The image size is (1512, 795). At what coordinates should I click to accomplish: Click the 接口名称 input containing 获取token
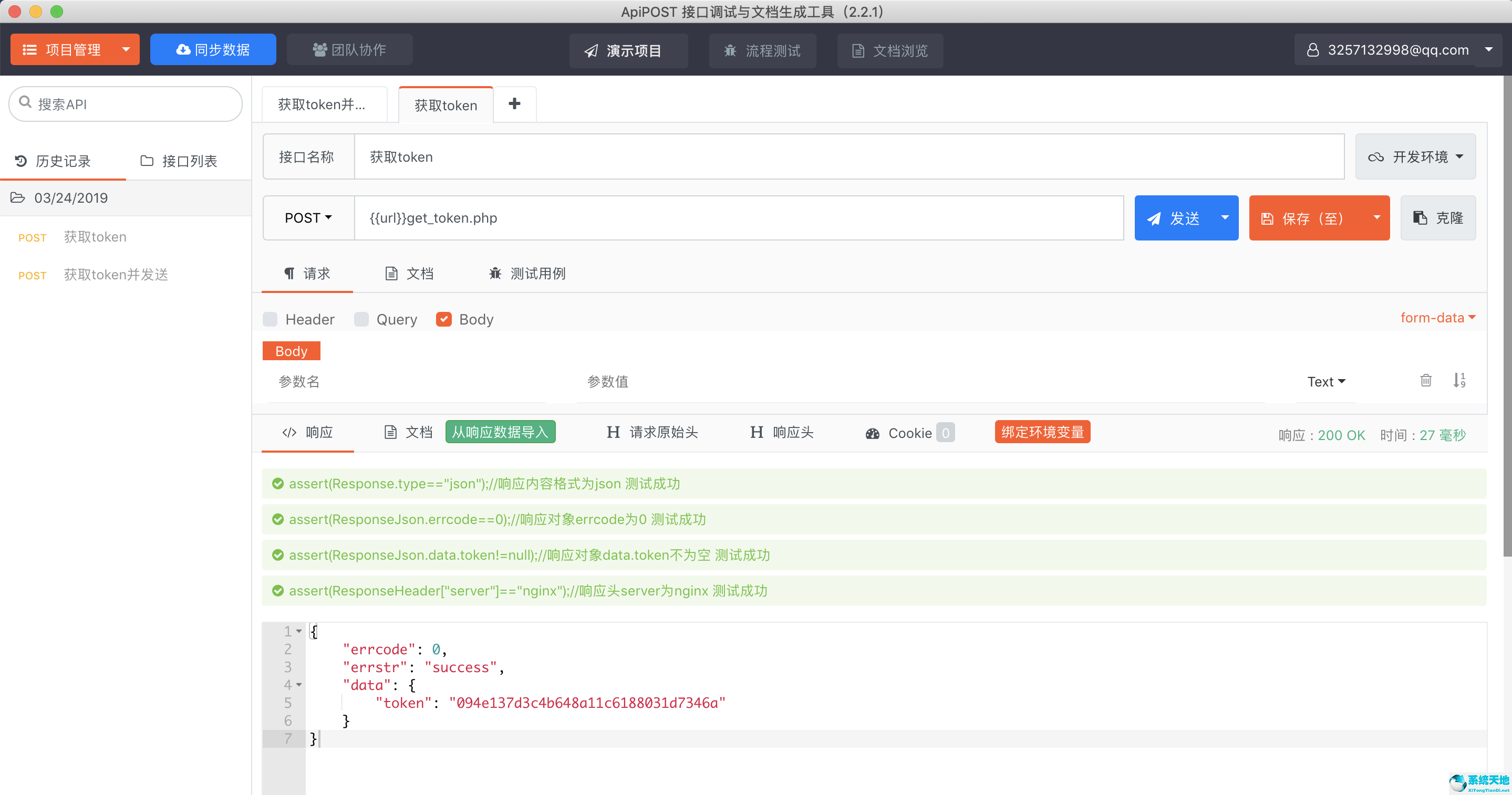850,156
